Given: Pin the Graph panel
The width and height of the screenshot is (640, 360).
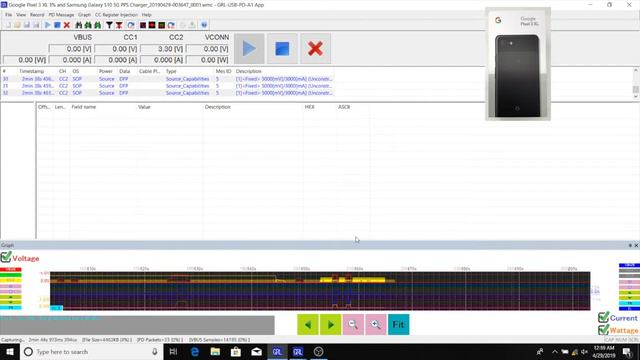Looking at the screenshot, I should 630,245.
